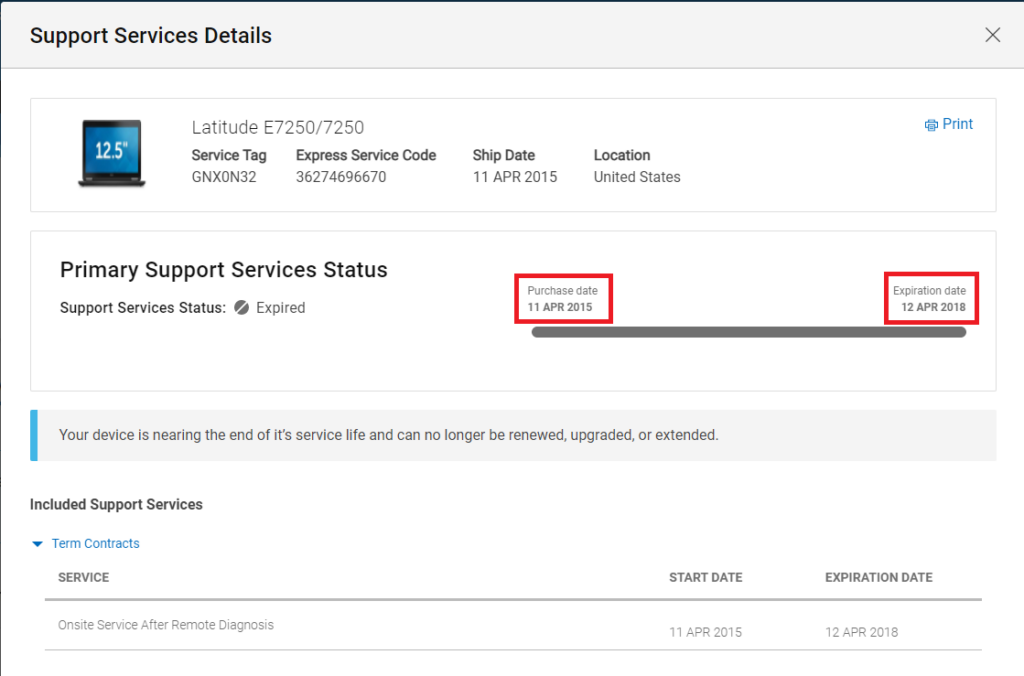Click the United States location text
The height and width of the screenshot is (676, 1024).
pyautogui.click(x=637, y=177)
